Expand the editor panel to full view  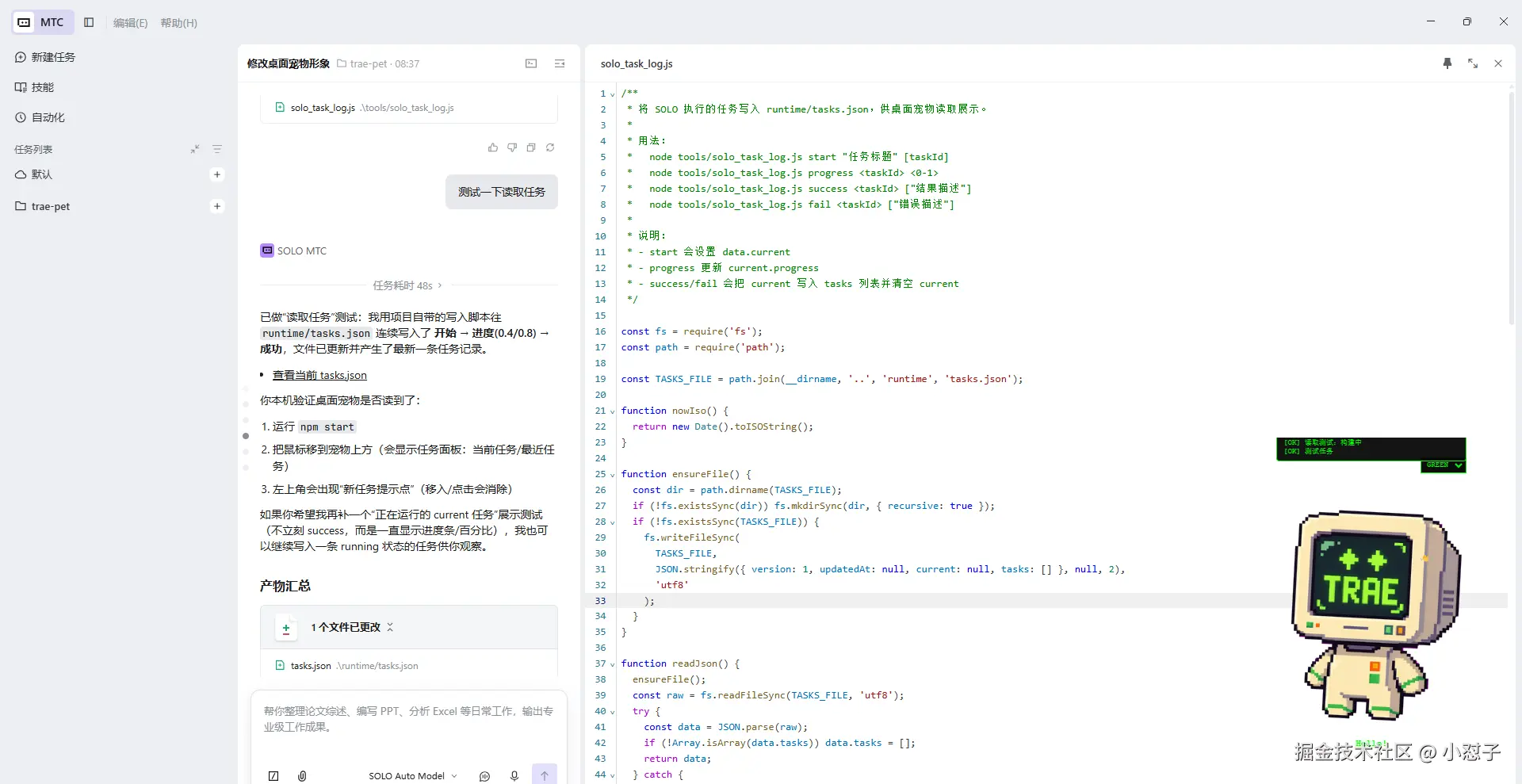pos(1473,63)
